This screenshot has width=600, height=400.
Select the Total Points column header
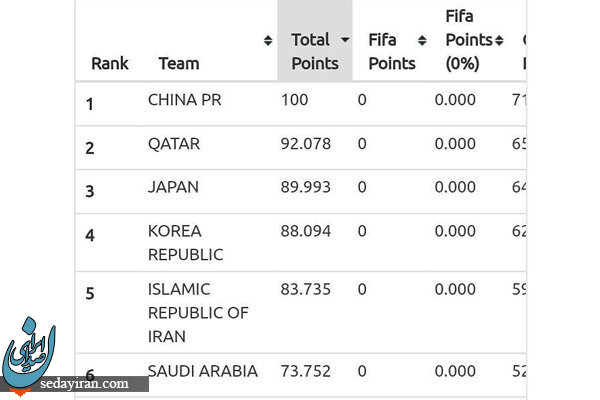pyautogui.click(x=315, y=51)
